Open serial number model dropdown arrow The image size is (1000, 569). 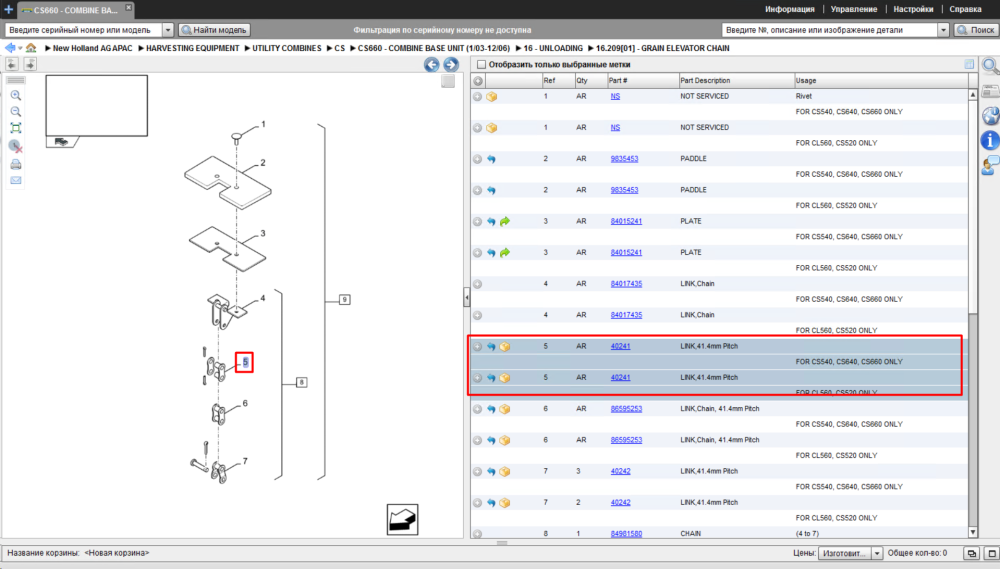[x=168, y=30]
